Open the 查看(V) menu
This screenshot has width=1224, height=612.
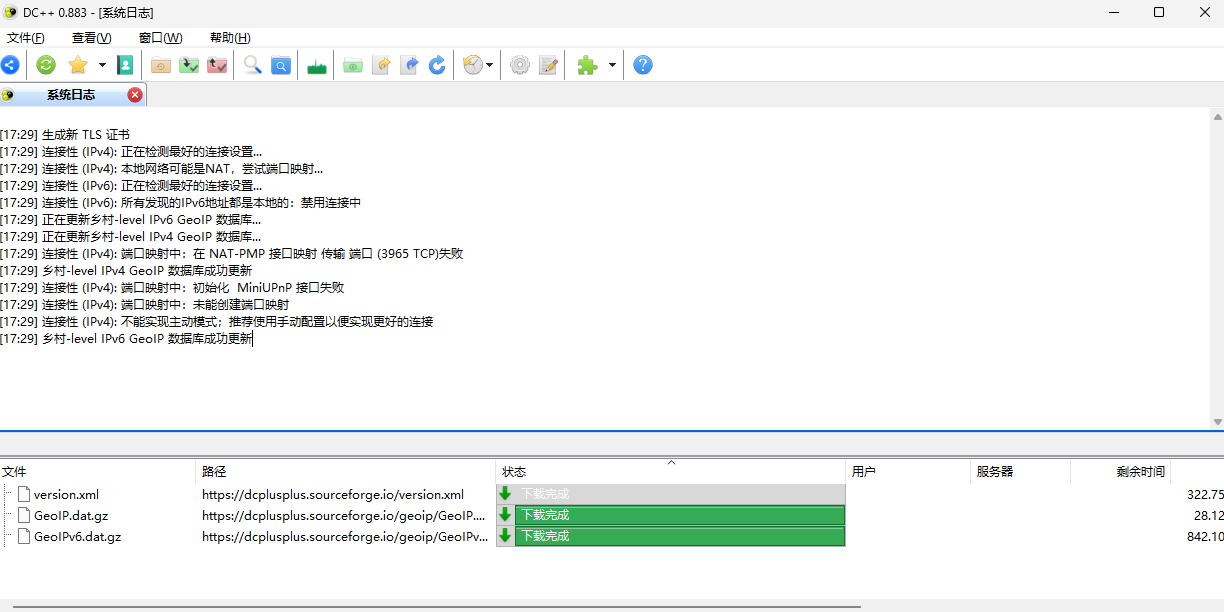[x=91, y=38]
